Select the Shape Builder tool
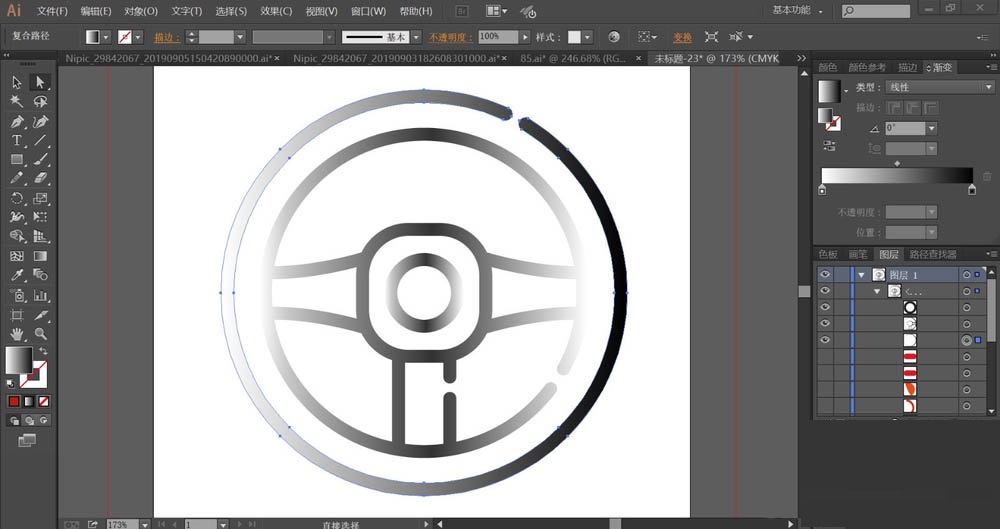 click(17, 237)
